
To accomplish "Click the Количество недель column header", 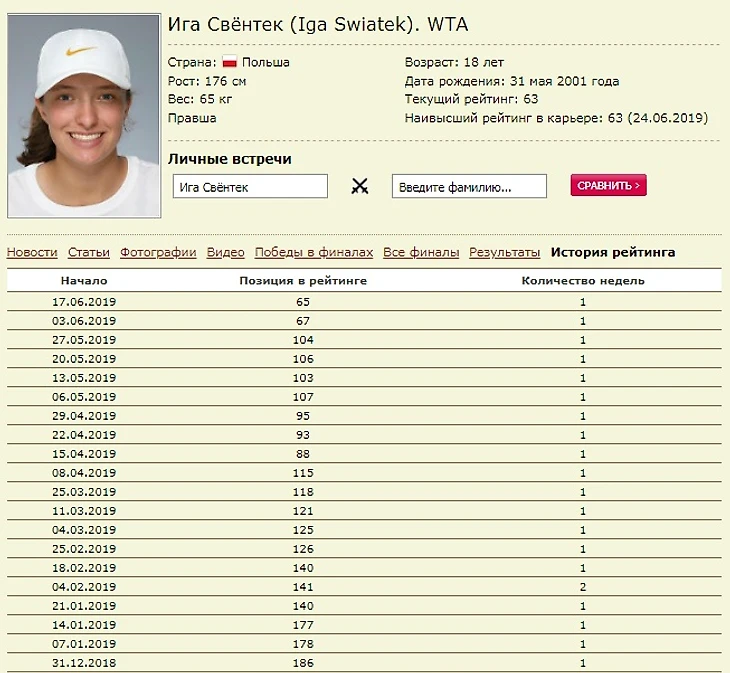I will 583,281.
